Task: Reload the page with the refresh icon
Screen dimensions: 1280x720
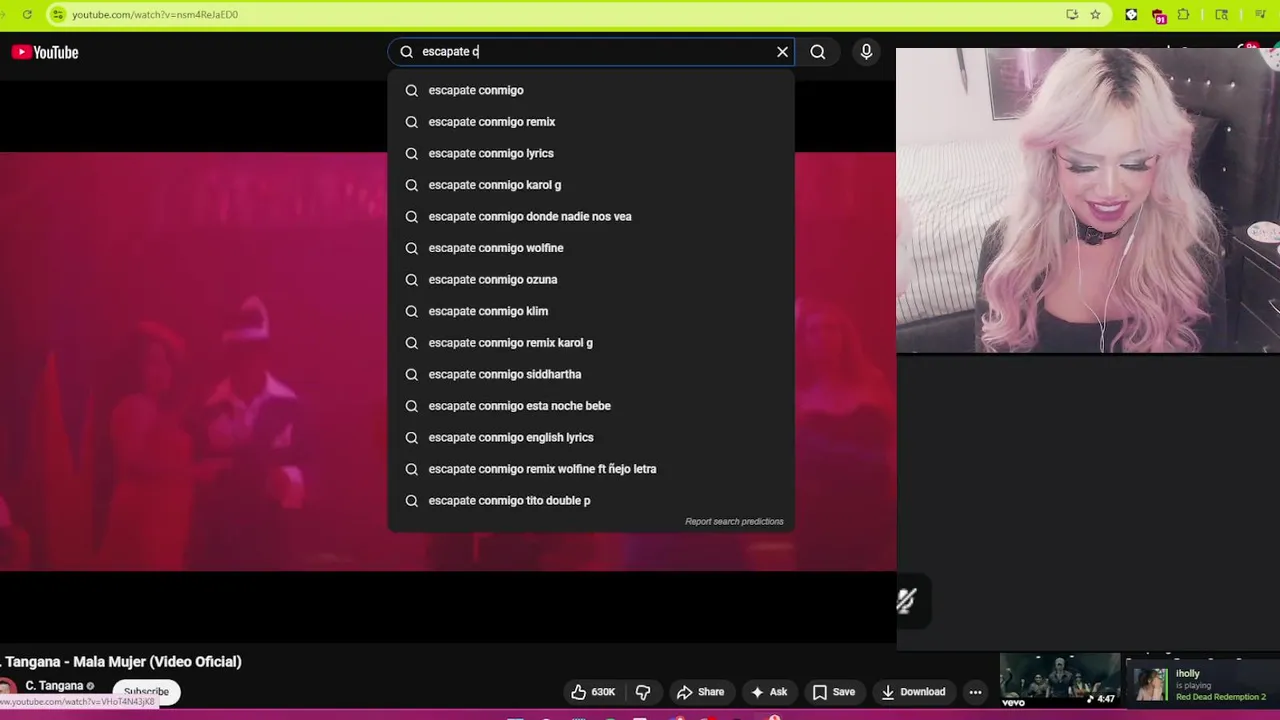Action: point(27,14)
